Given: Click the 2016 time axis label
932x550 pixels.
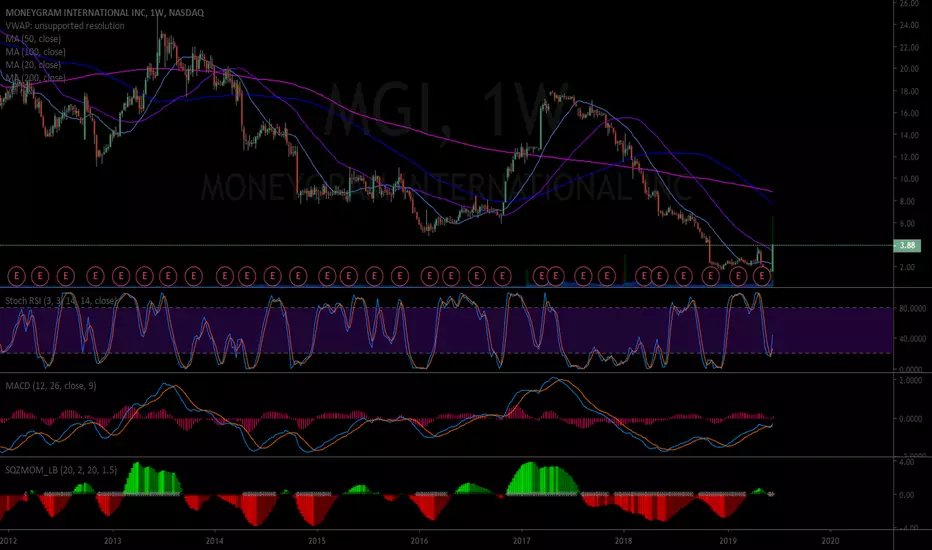Looking at the screenshot, I should point(420,540).
